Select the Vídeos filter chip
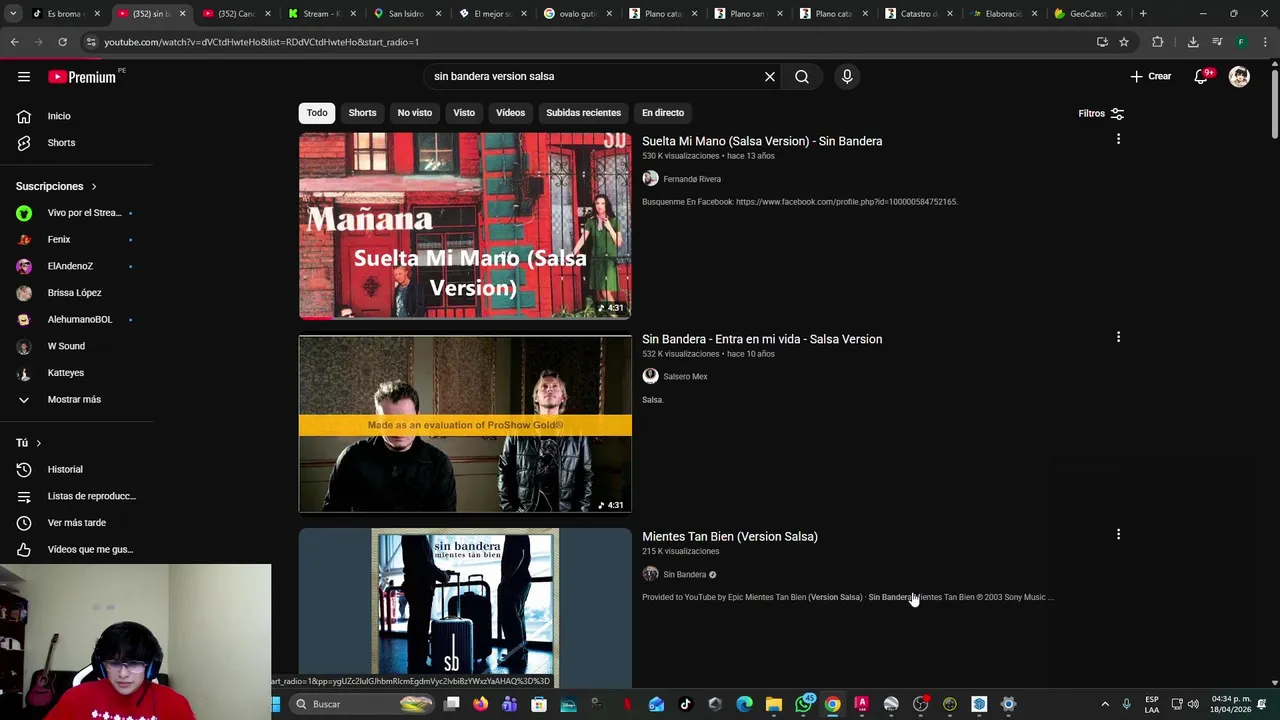This screenshot has height=720, width=1280. tap(510, 113)
